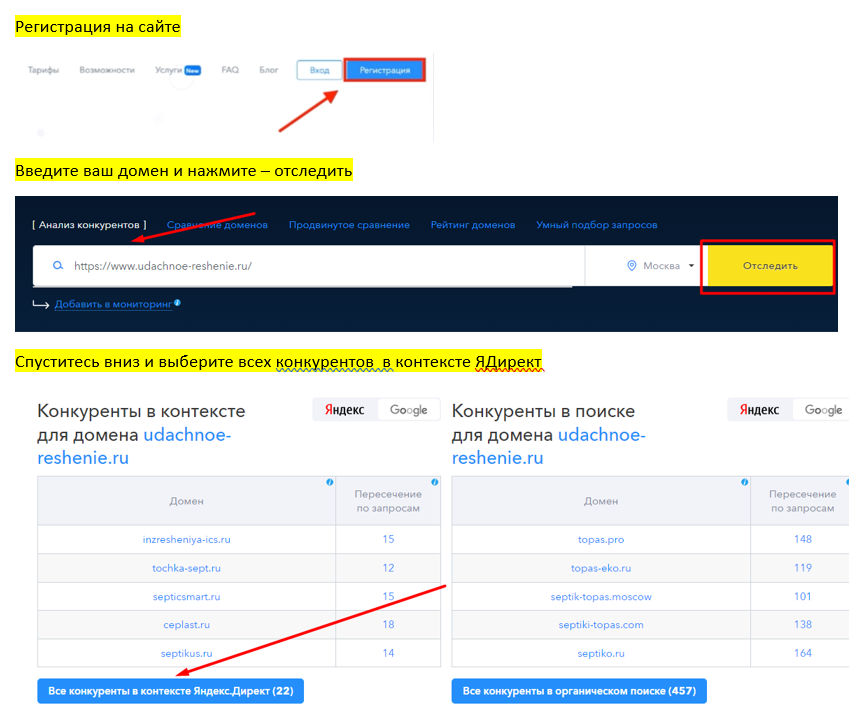
Task: Open tochka-sept.ru domain link
Action: [187, 568]
